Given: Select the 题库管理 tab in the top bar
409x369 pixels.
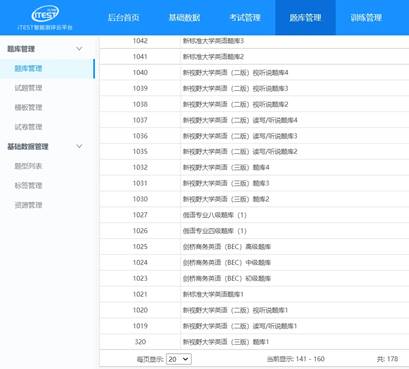Looking at the screenshot, I should (305, 18).
